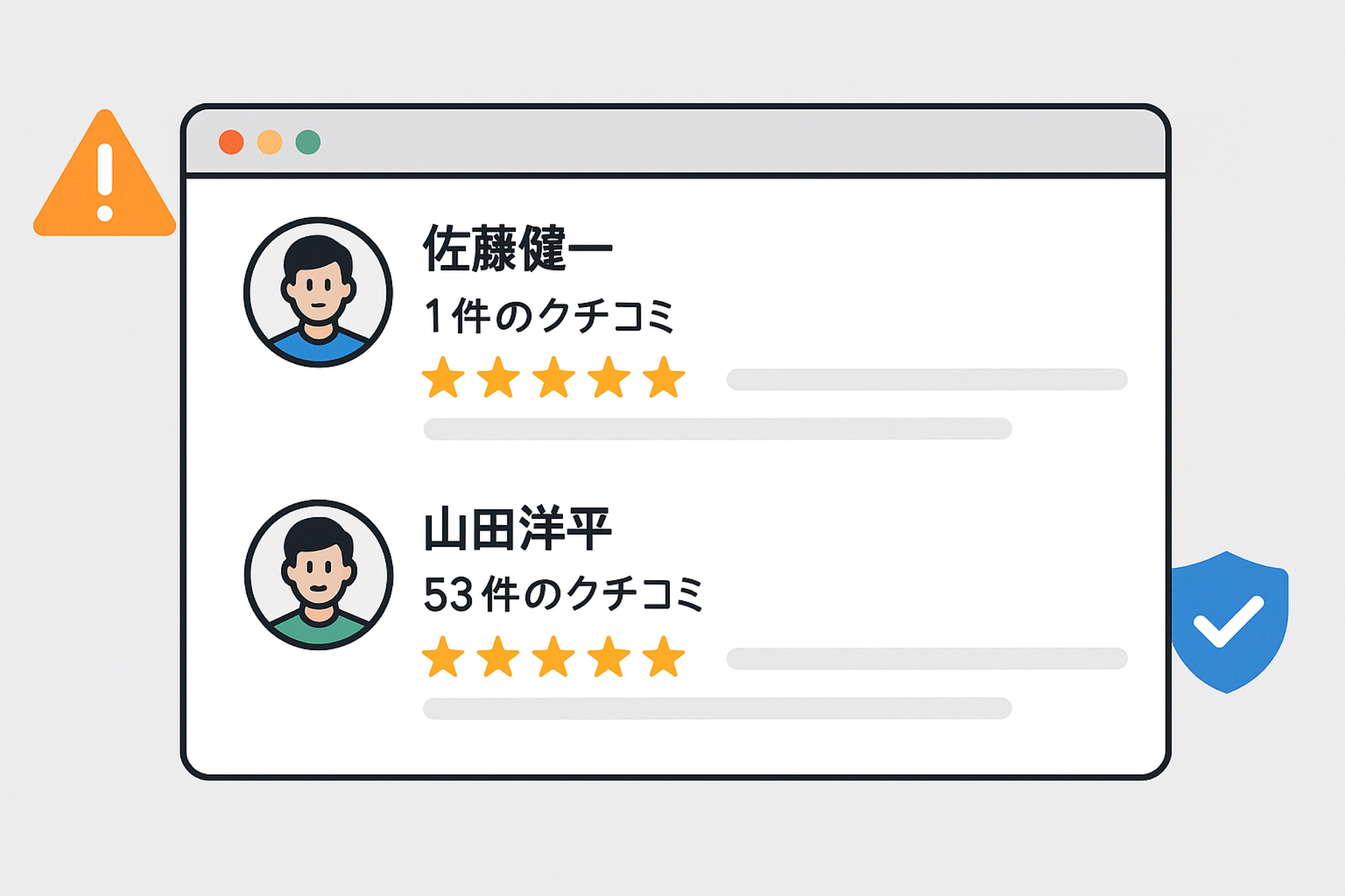Click the green window dot

[308, 143]
